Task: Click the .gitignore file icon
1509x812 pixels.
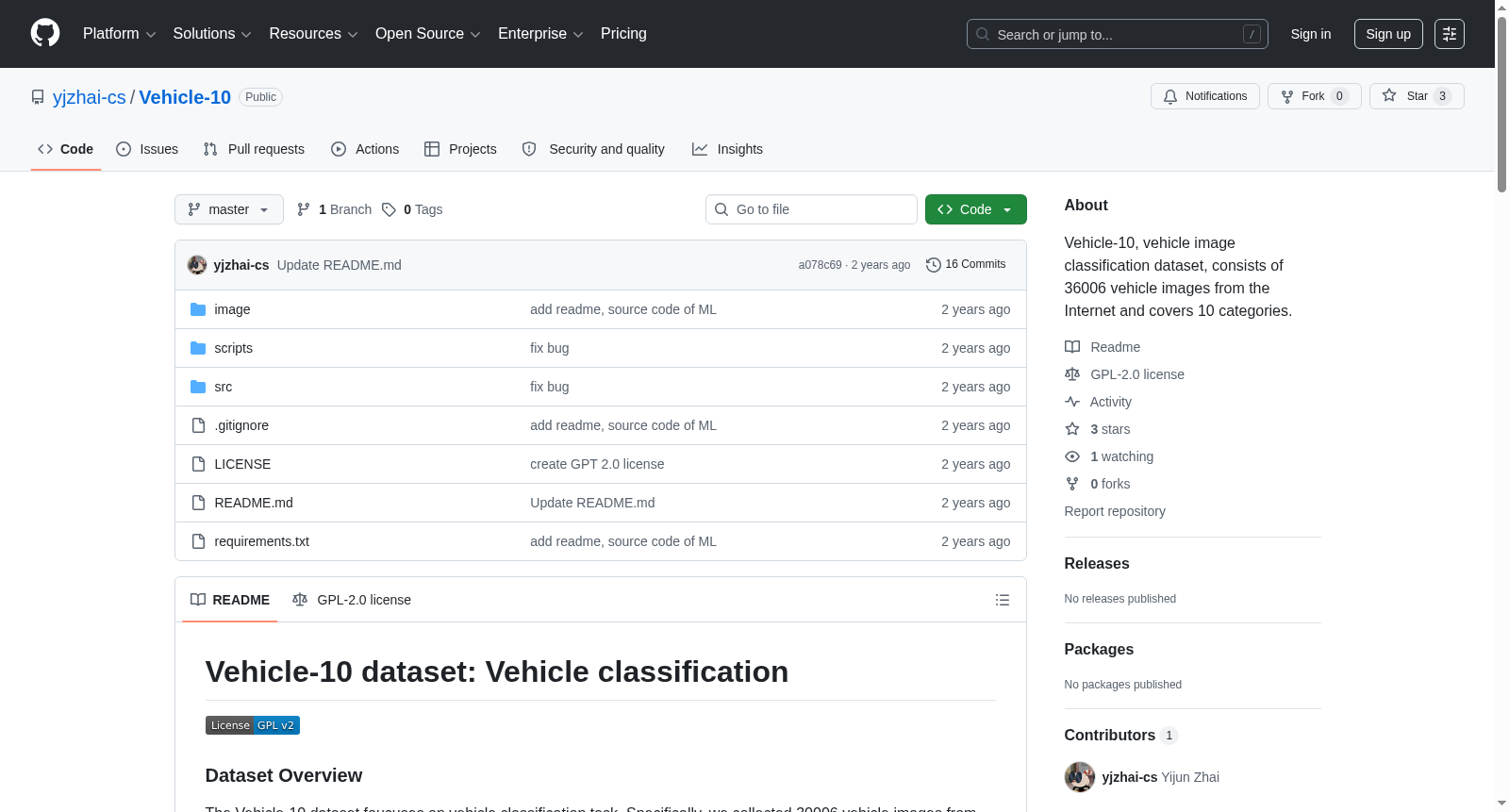Action: [x=198, y=425]
